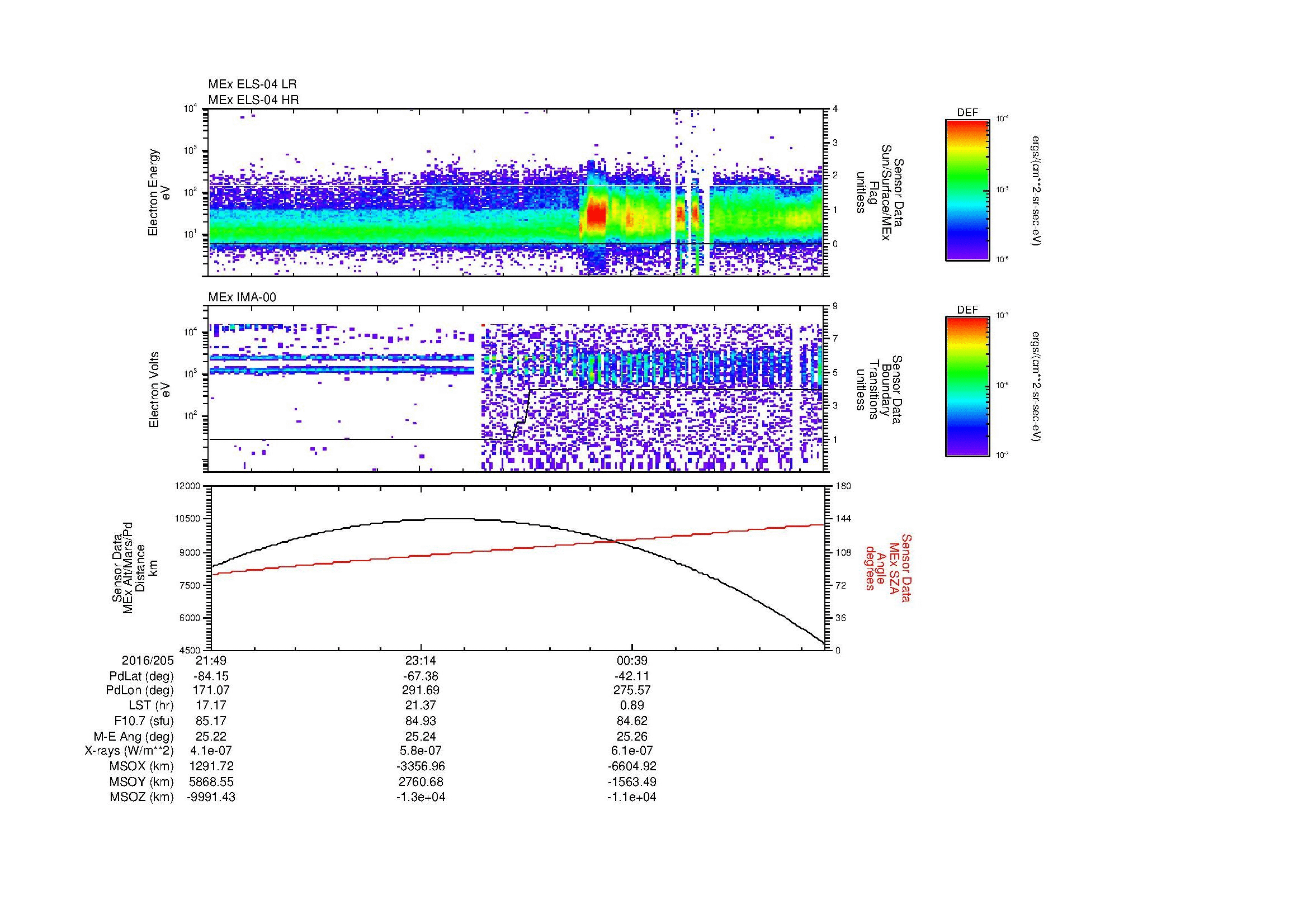1308x924 pixels.
Task: Click MSOY value '5868.55'
Action: 211,781
